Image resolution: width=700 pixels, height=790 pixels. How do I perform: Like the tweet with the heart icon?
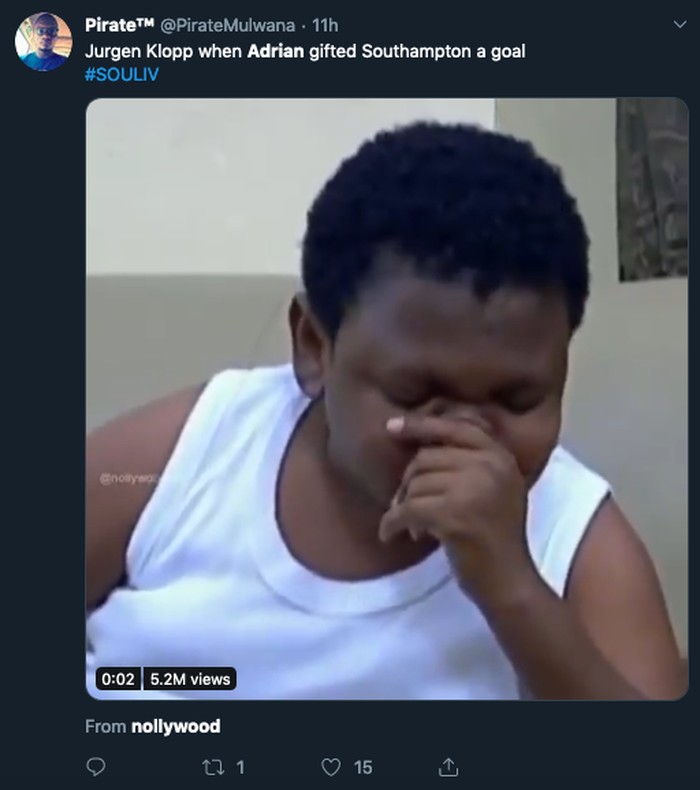point(331,767)
